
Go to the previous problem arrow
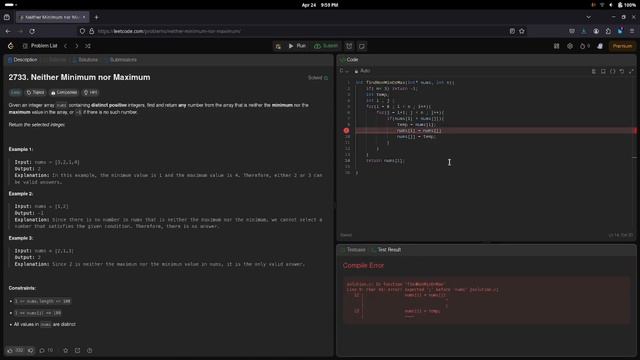click(x=66, y=46)
